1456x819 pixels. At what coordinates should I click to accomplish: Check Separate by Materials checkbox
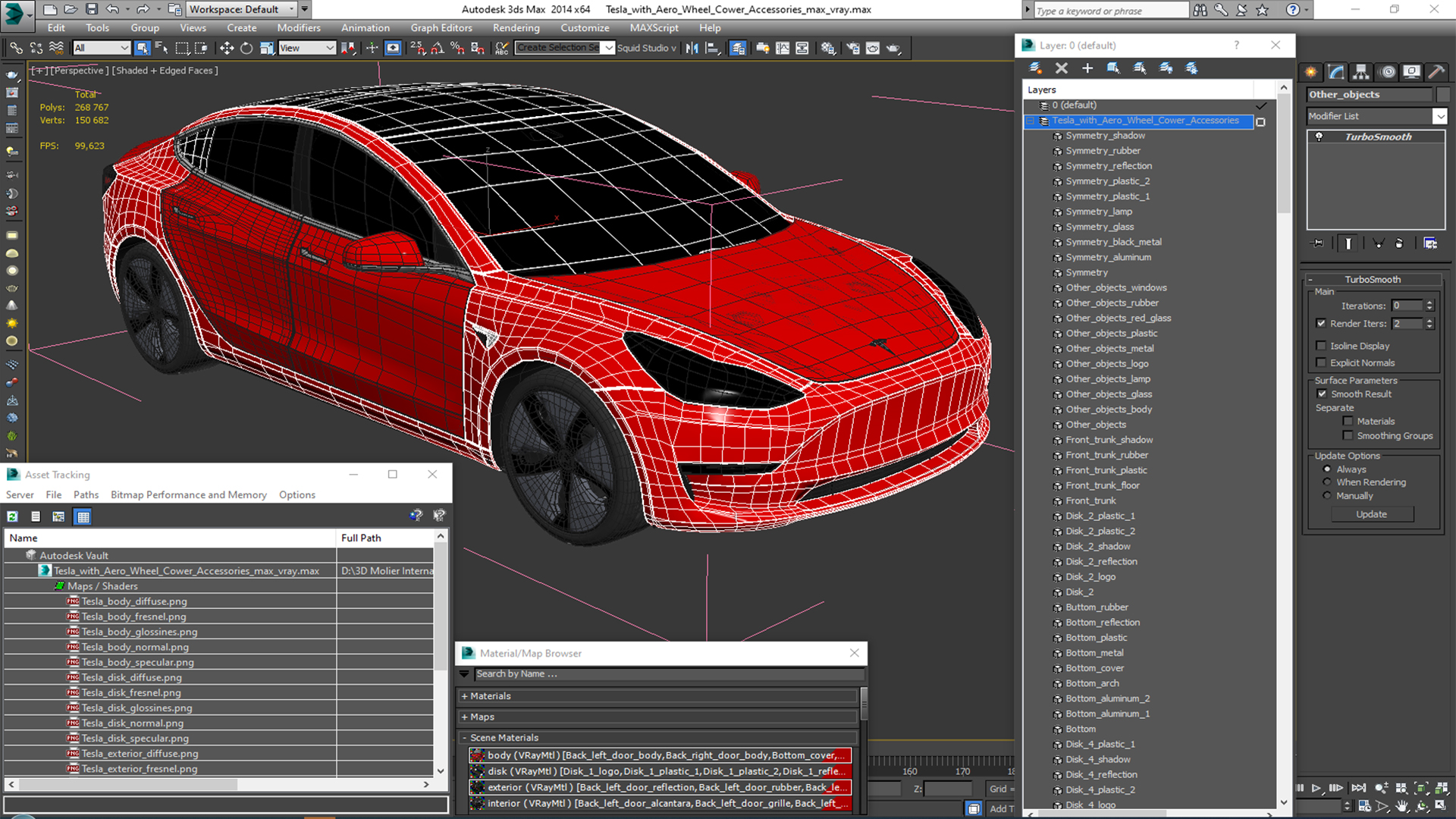tap(1348, 421)
